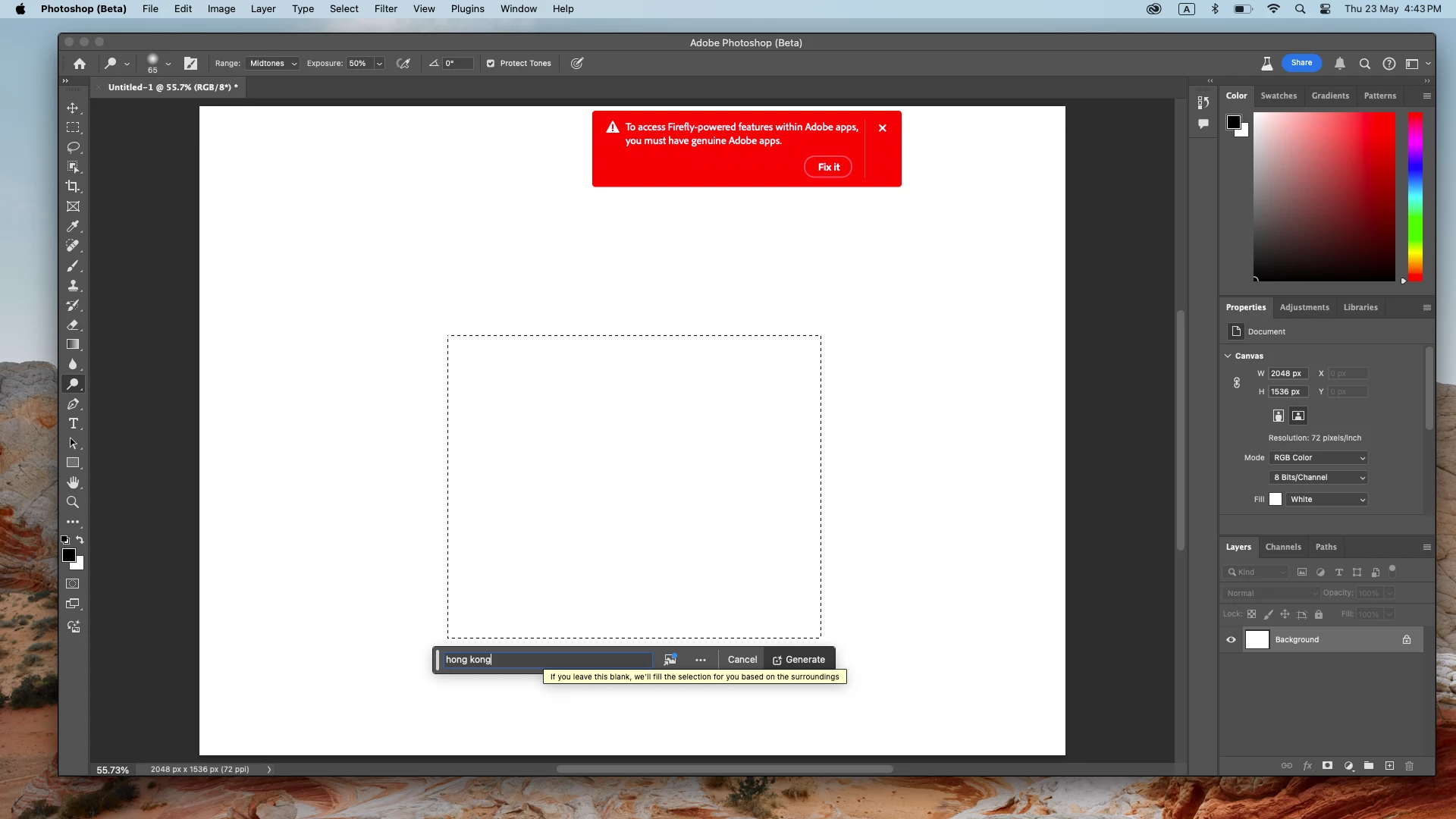1456x819 pixels.
Task: Open the Filter menu
Action: pyautogui.click(x=385, y=9)
